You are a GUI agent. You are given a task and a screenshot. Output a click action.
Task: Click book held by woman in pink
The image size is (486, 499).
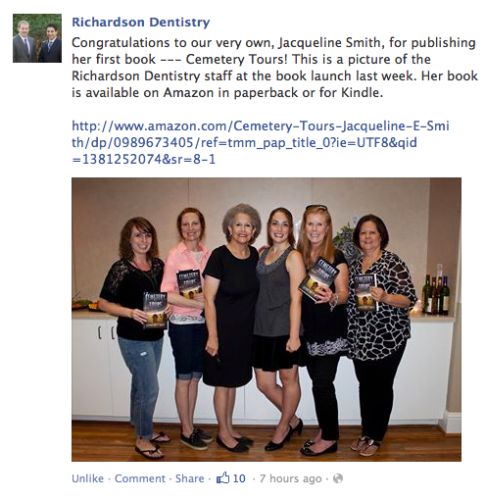(x=190, y=285)
